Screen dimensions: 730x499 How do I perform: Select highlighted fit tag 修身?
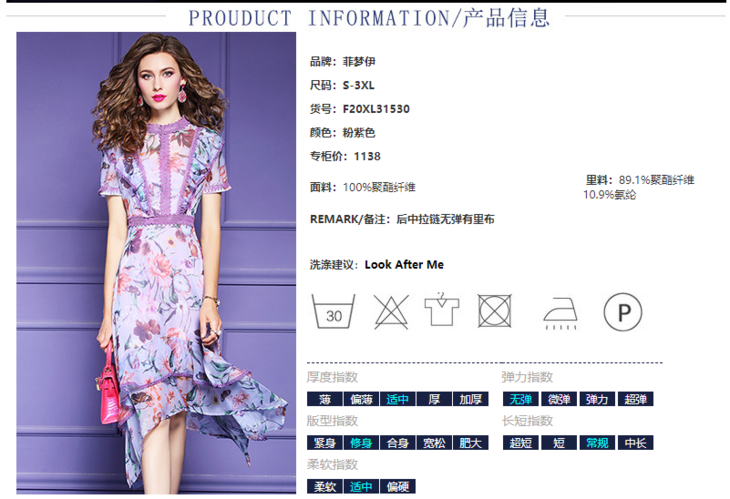(361, 443)
